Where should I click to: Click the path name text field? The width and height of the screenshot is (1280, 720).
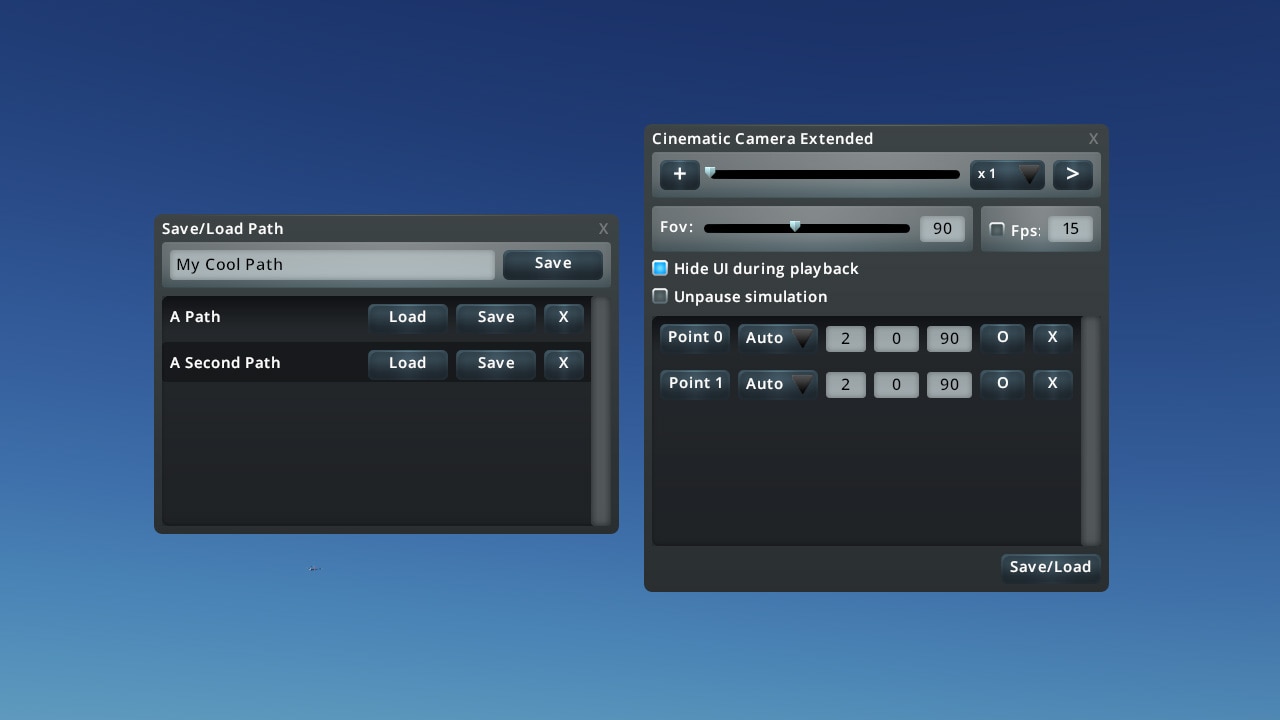click(332, 265)
